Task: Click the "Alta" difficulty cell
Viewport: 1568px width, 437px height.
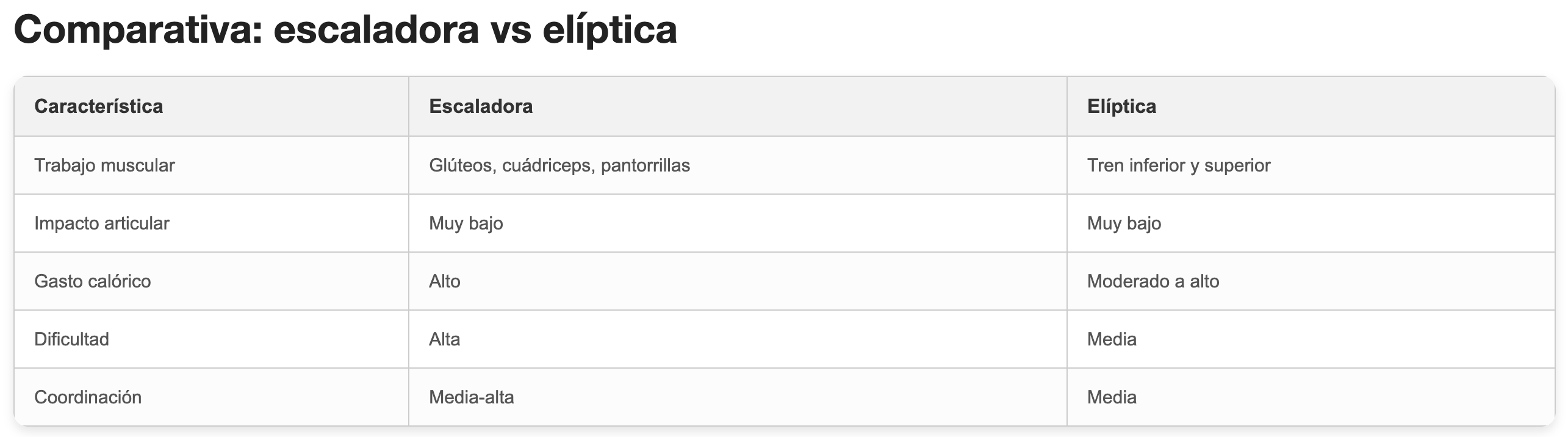Action: [x=444, y=339]
